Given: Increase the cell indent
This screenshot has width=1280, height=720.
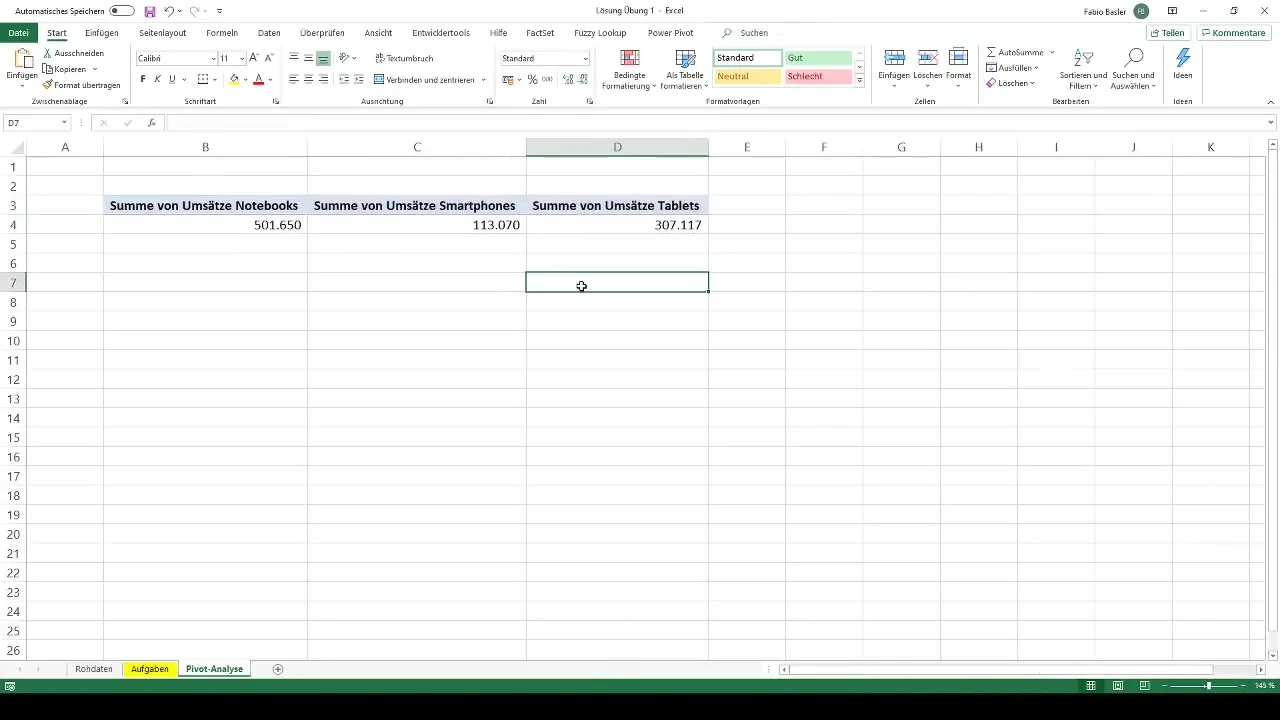Looking at the screenshot, I should (358, 79).
